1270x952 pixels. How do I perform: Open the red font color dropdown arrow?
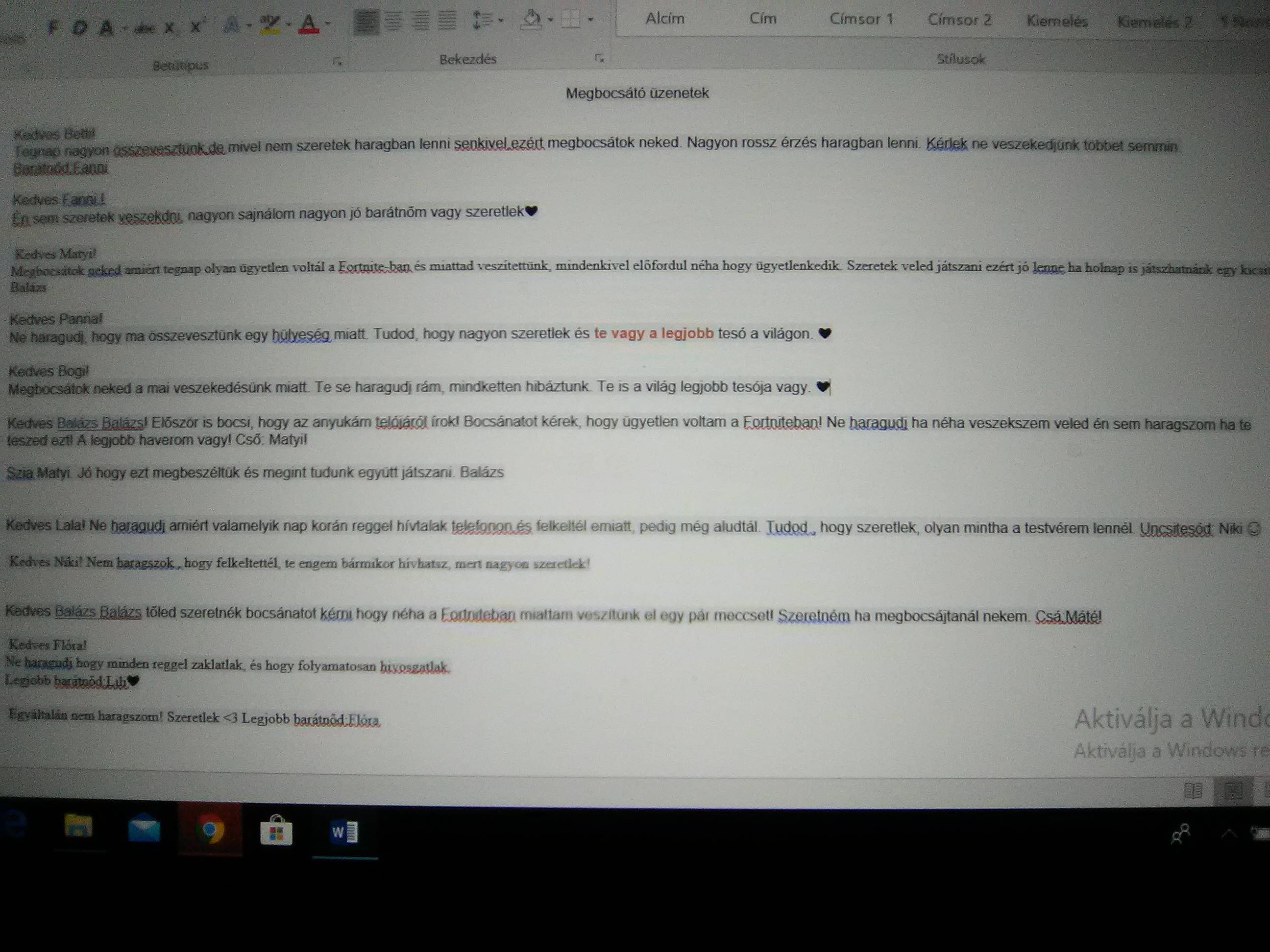click(x=328, y=24)
